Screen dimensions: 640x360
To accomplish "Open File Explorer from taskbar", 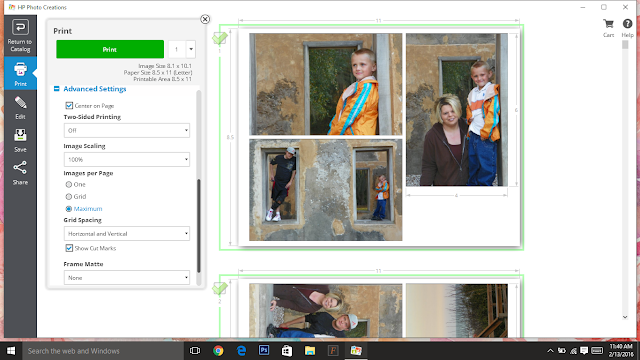I will click(310, 351).
